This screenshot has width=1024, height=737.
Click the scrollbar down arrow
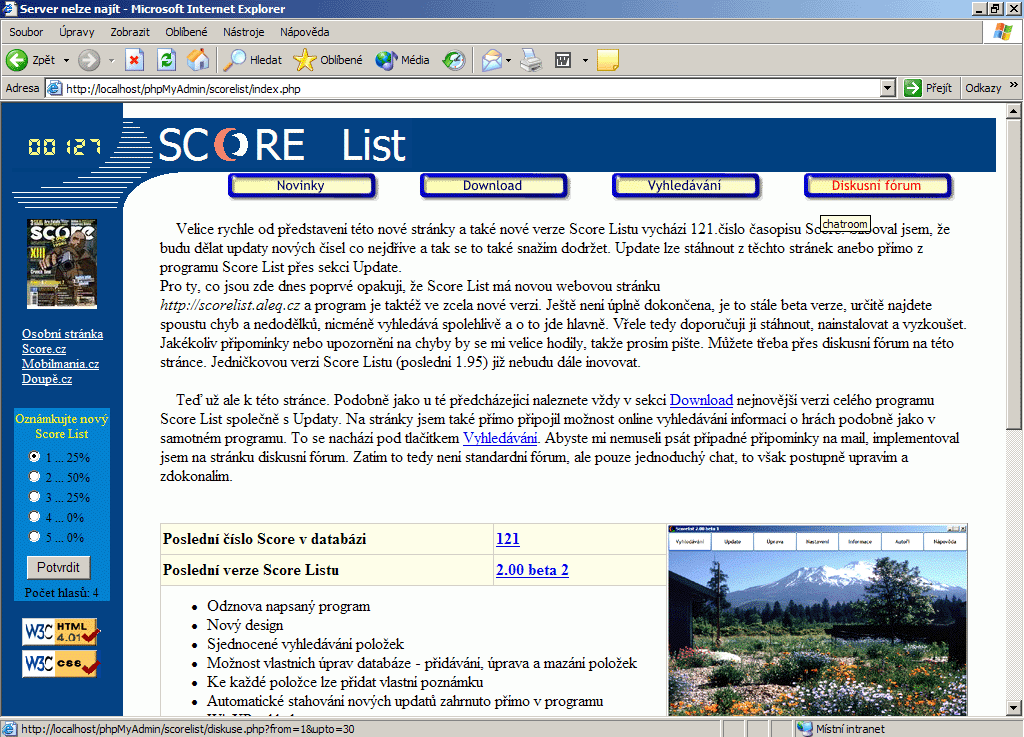click(1014, 708)
